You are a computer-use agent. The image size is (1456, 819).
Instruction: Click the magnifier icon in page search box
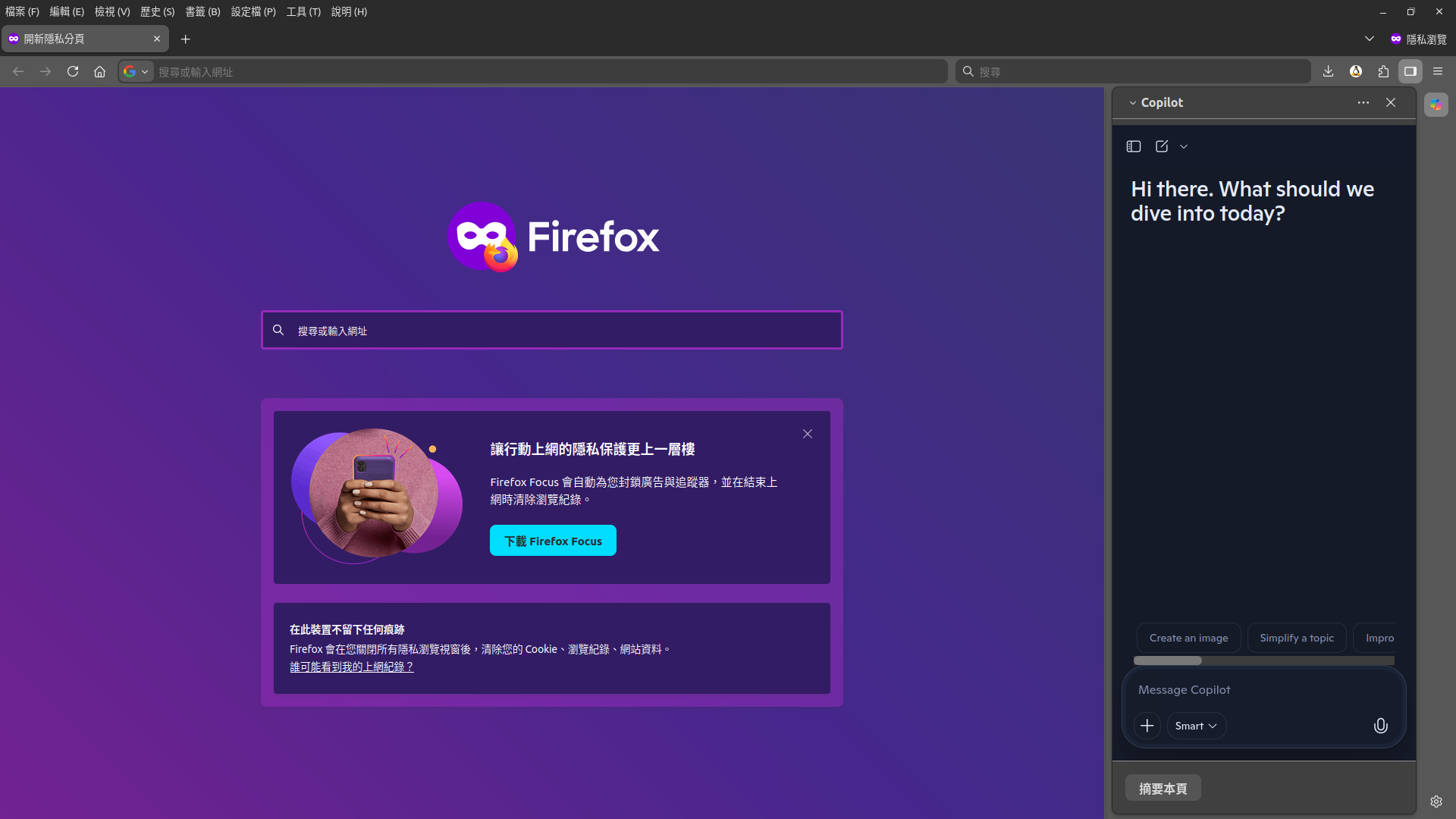point(278,330)
